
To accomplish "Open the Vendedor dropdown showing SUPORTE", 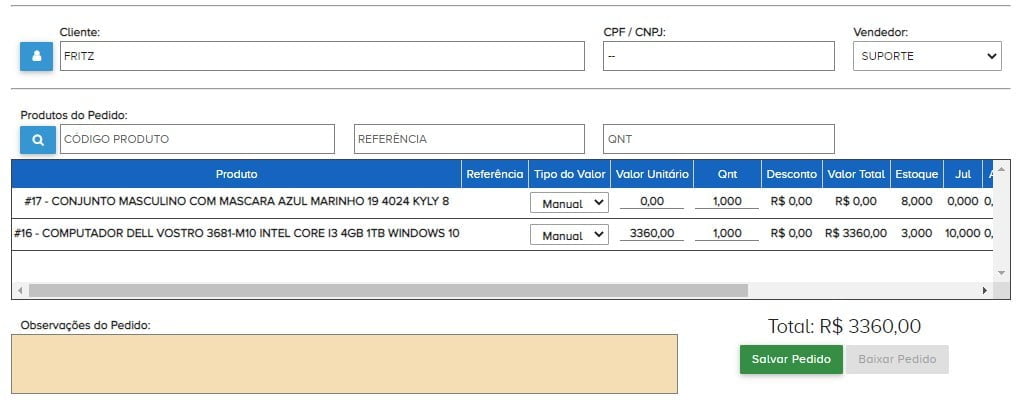I will (927, 56).
